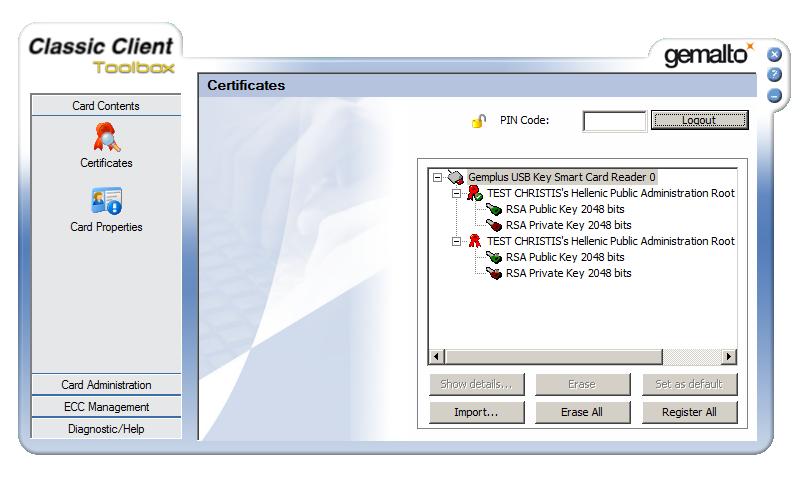
Task: Click the Import... button
Action: [x=477, y=412]
